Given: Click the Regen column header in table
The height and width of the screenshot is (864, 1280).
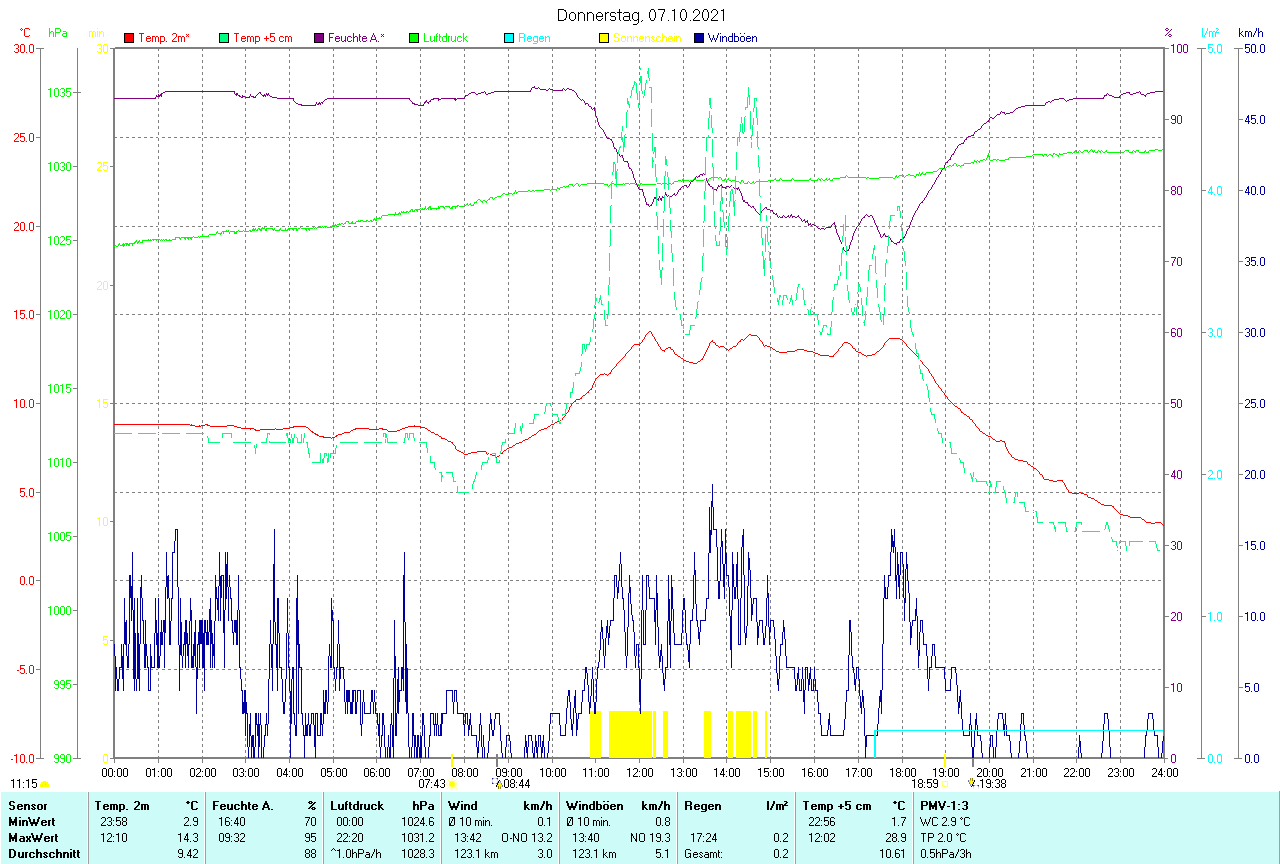Looking at the screenshot, I should tap(701, 806).
